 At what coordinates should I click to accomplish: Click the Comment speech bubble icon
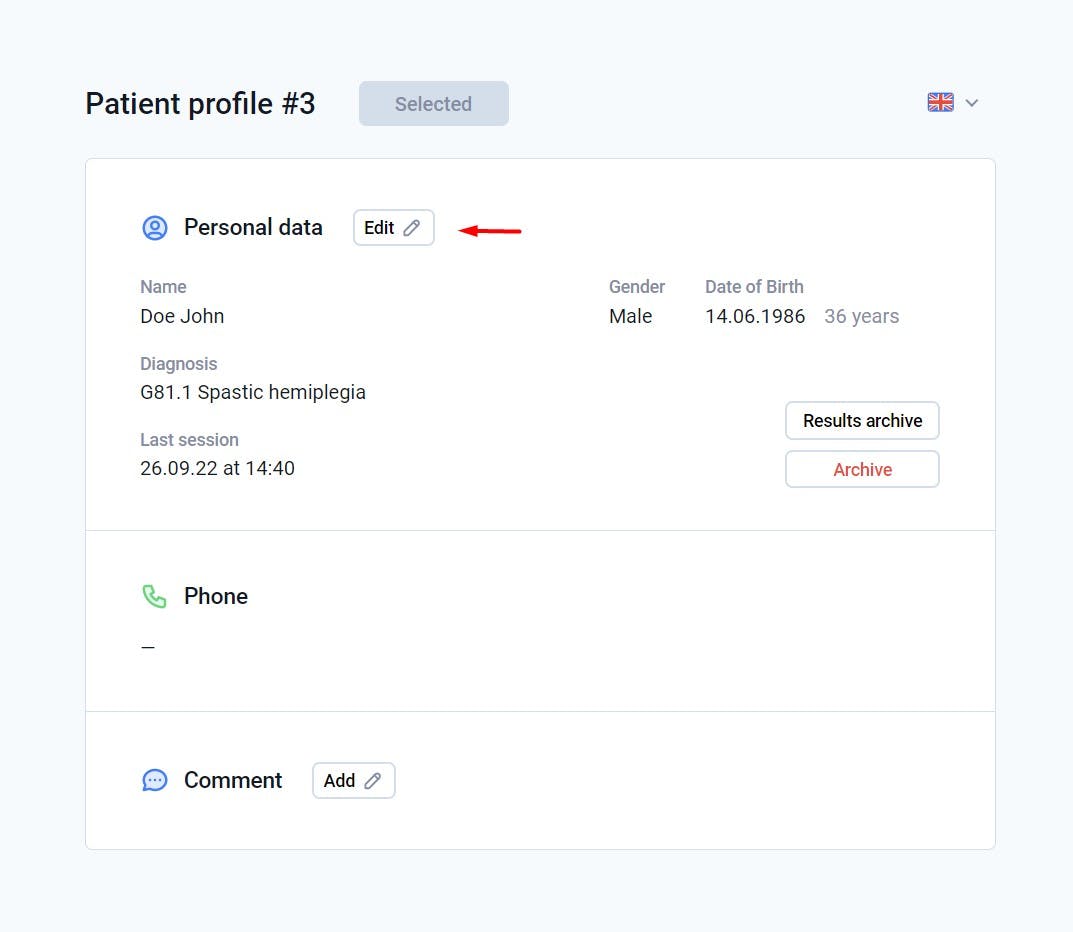coord(155,780)
